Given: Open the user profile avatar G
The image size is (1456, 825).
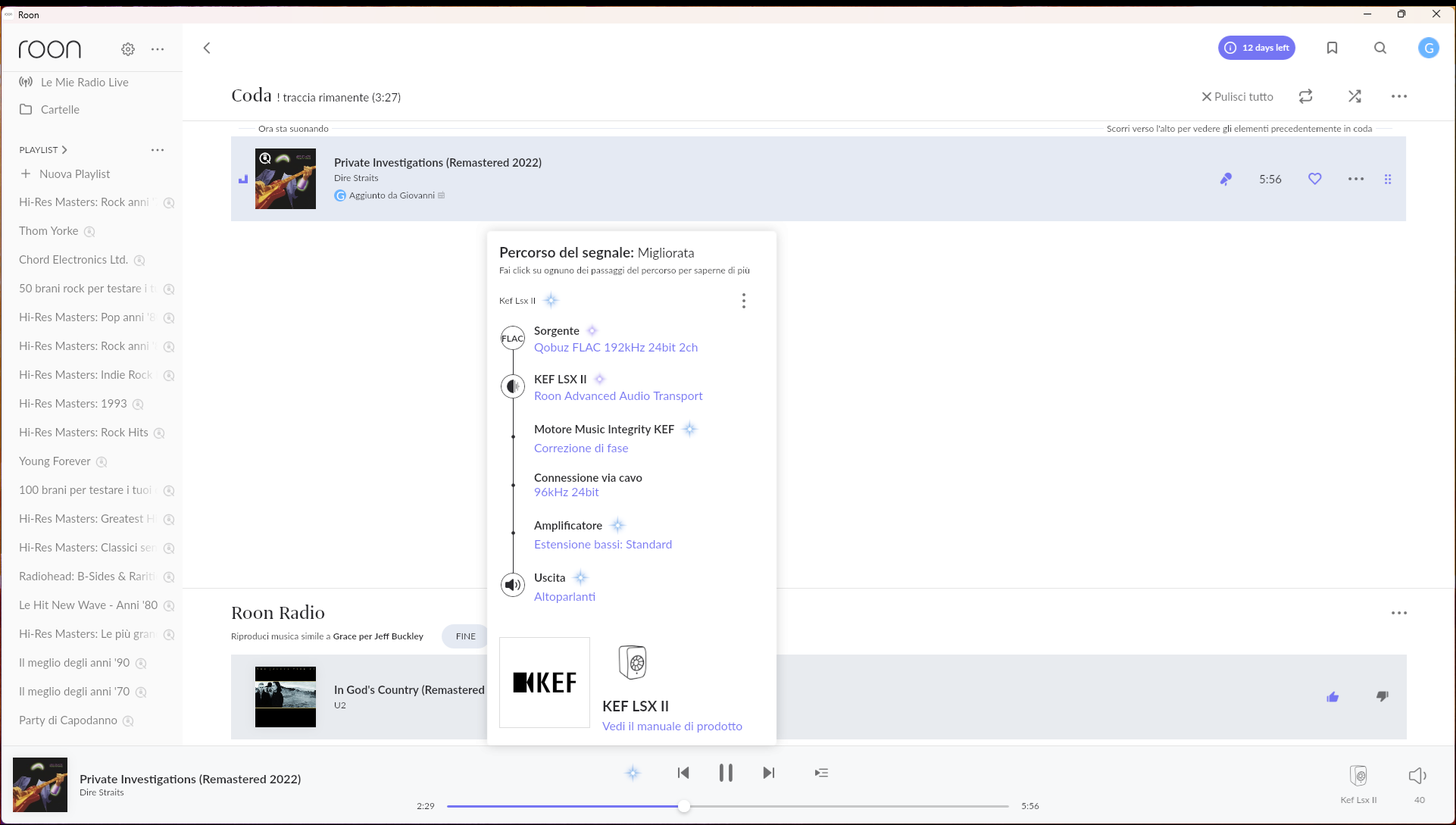Looking at the screenshot, I should (x=1429, y=48).
